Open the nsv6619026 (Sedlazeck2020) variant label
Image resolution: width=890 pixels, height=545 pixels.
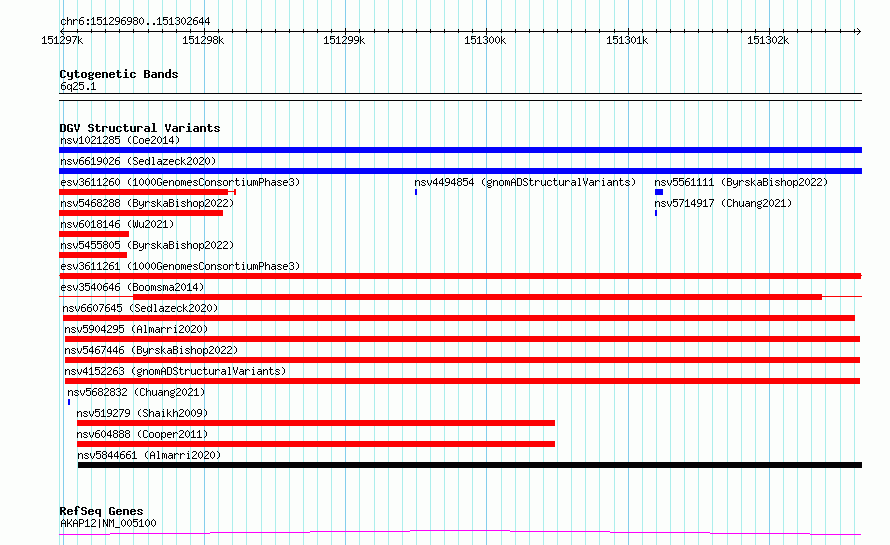tap(138, 161)
